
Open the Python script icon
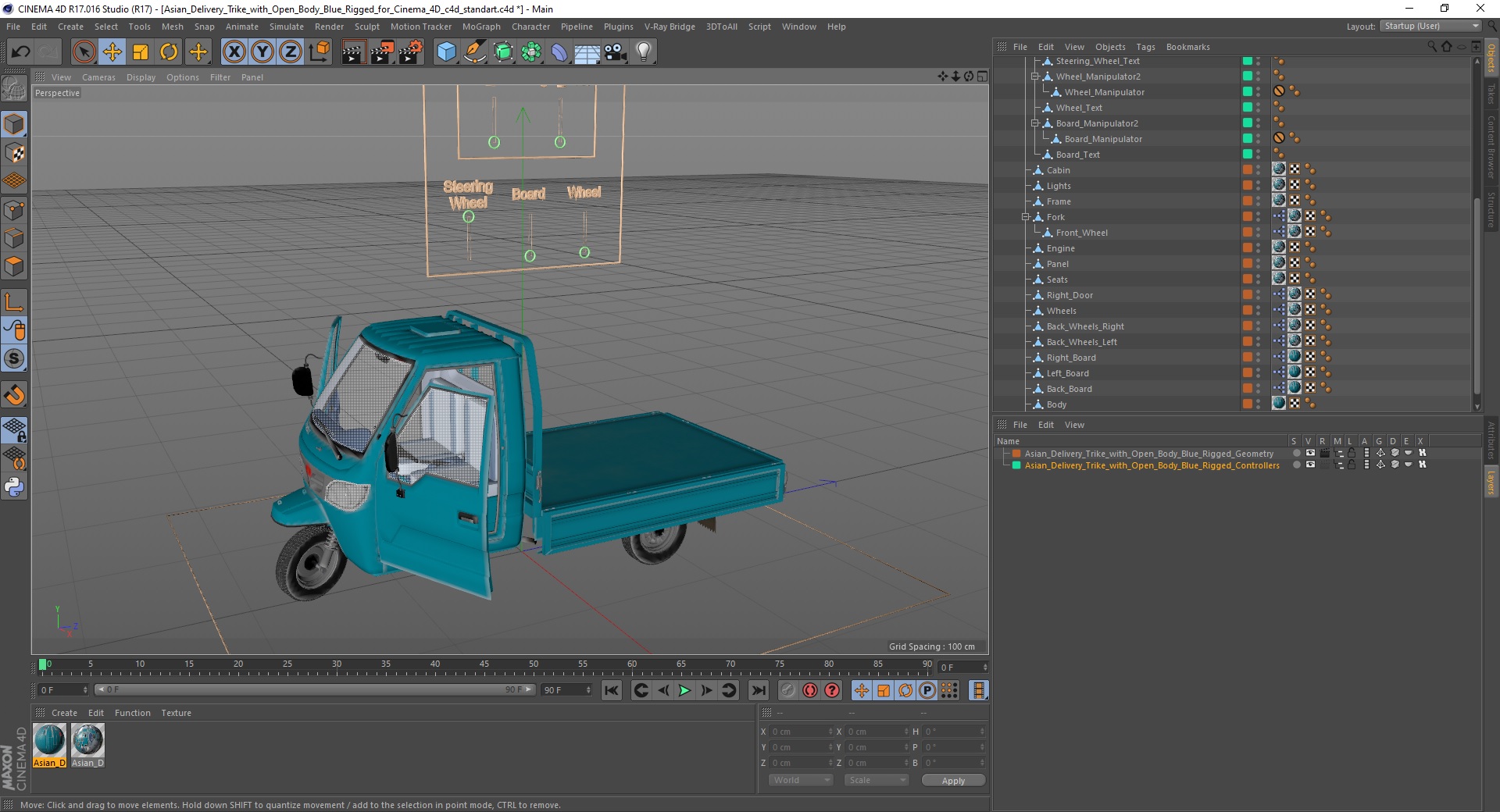[x=14, y=487]
